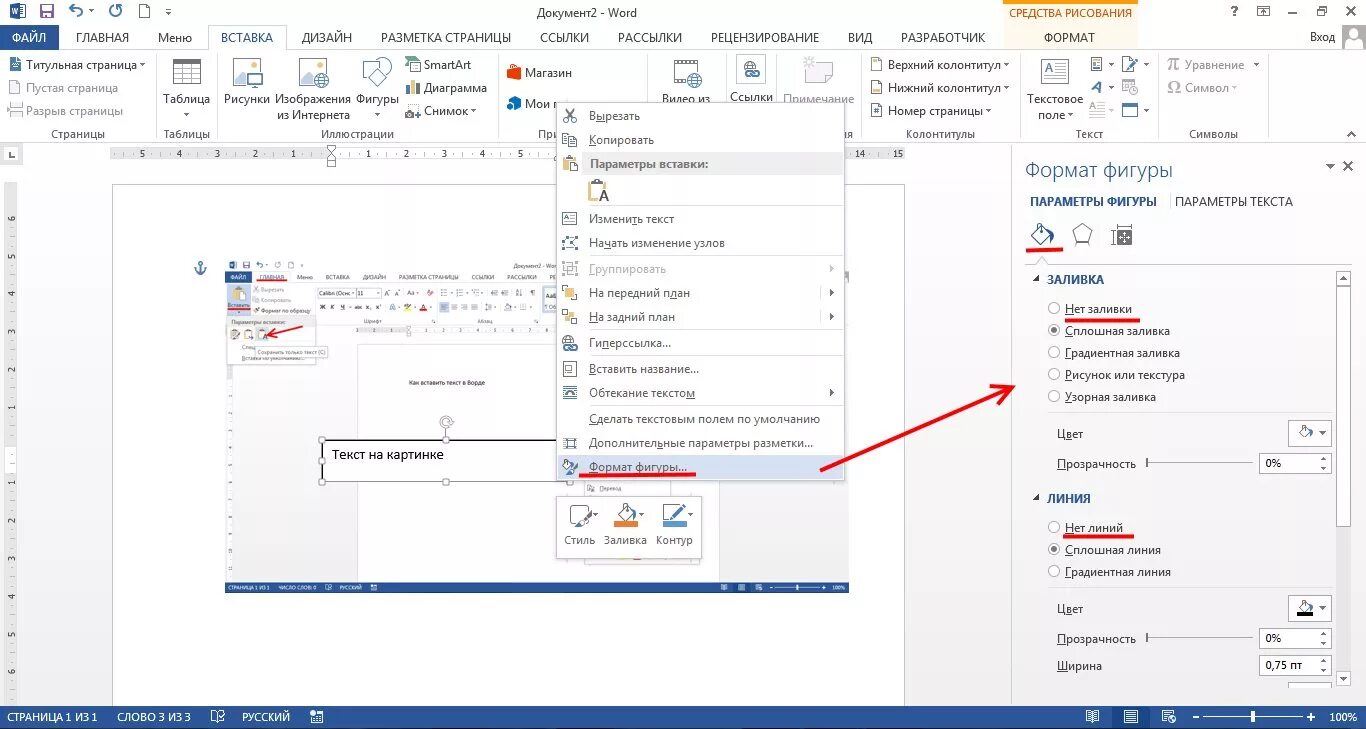Screen dimensions: 1366x729
Task: Click the zoom slider in the status bar
Action: tap(1252, 717)
